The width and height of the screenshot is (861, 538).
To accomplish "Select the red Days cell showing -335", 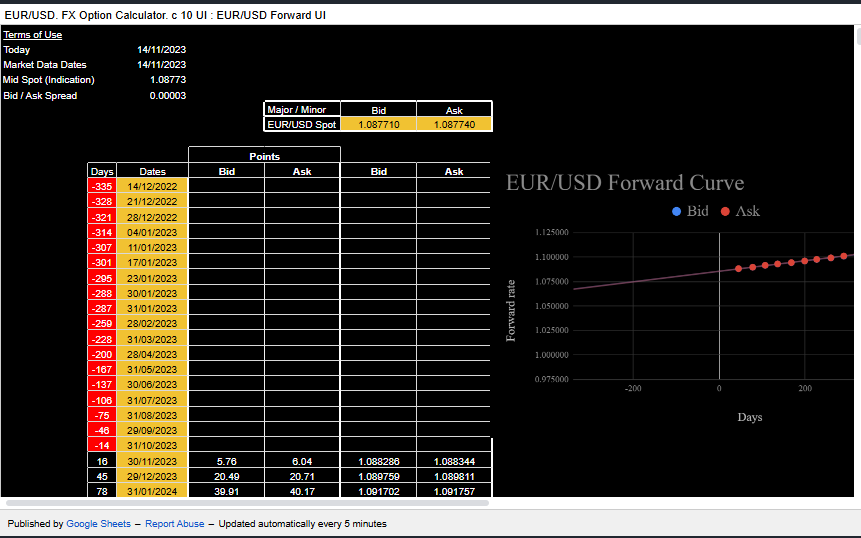I will 102,187.
